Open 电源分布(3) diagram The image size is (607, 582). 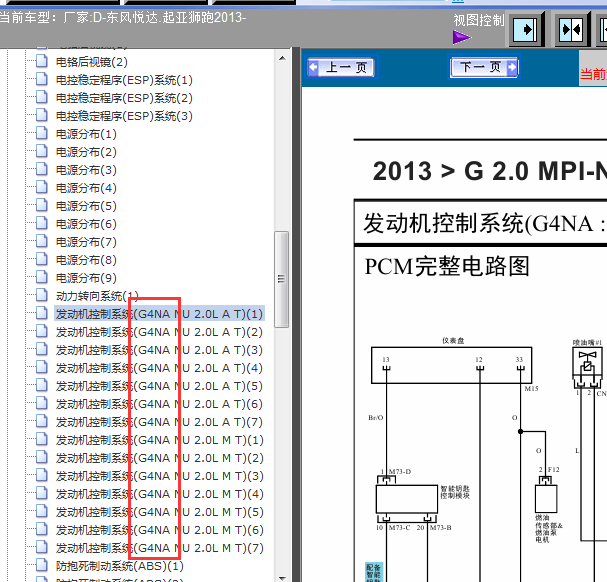(x=86, y=170)
